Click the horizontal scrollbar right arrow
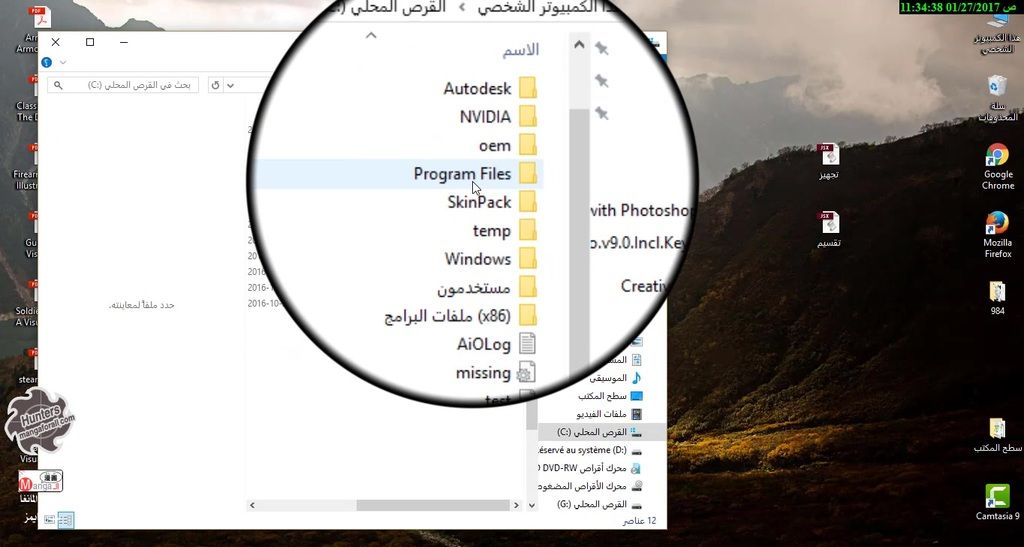 click(516, 505)
